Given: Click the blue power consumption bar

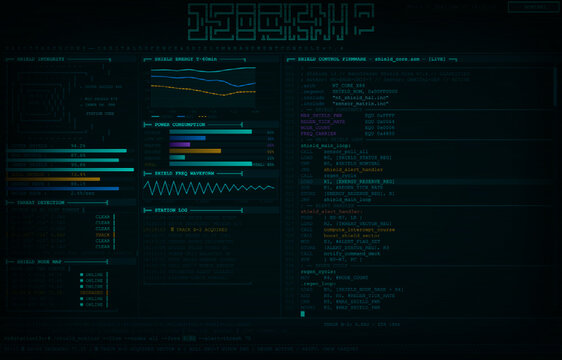Looking at the screenshot, I should 187,138.
